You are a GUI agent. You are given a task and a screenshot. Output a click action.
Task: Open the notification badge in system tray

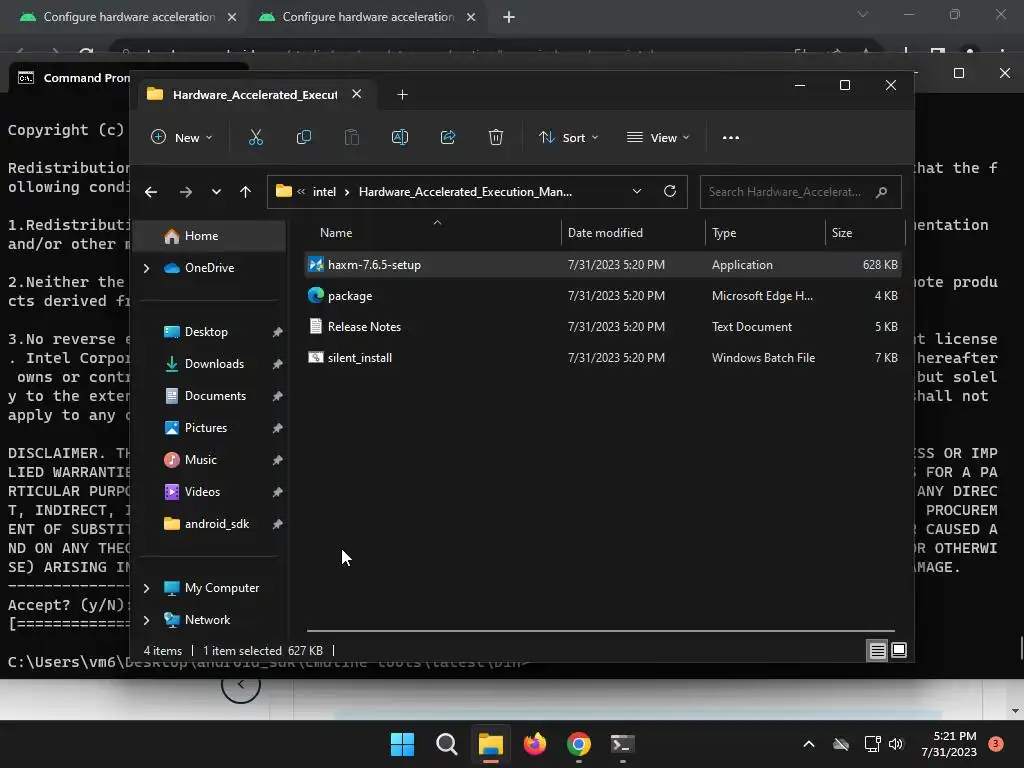996,744
